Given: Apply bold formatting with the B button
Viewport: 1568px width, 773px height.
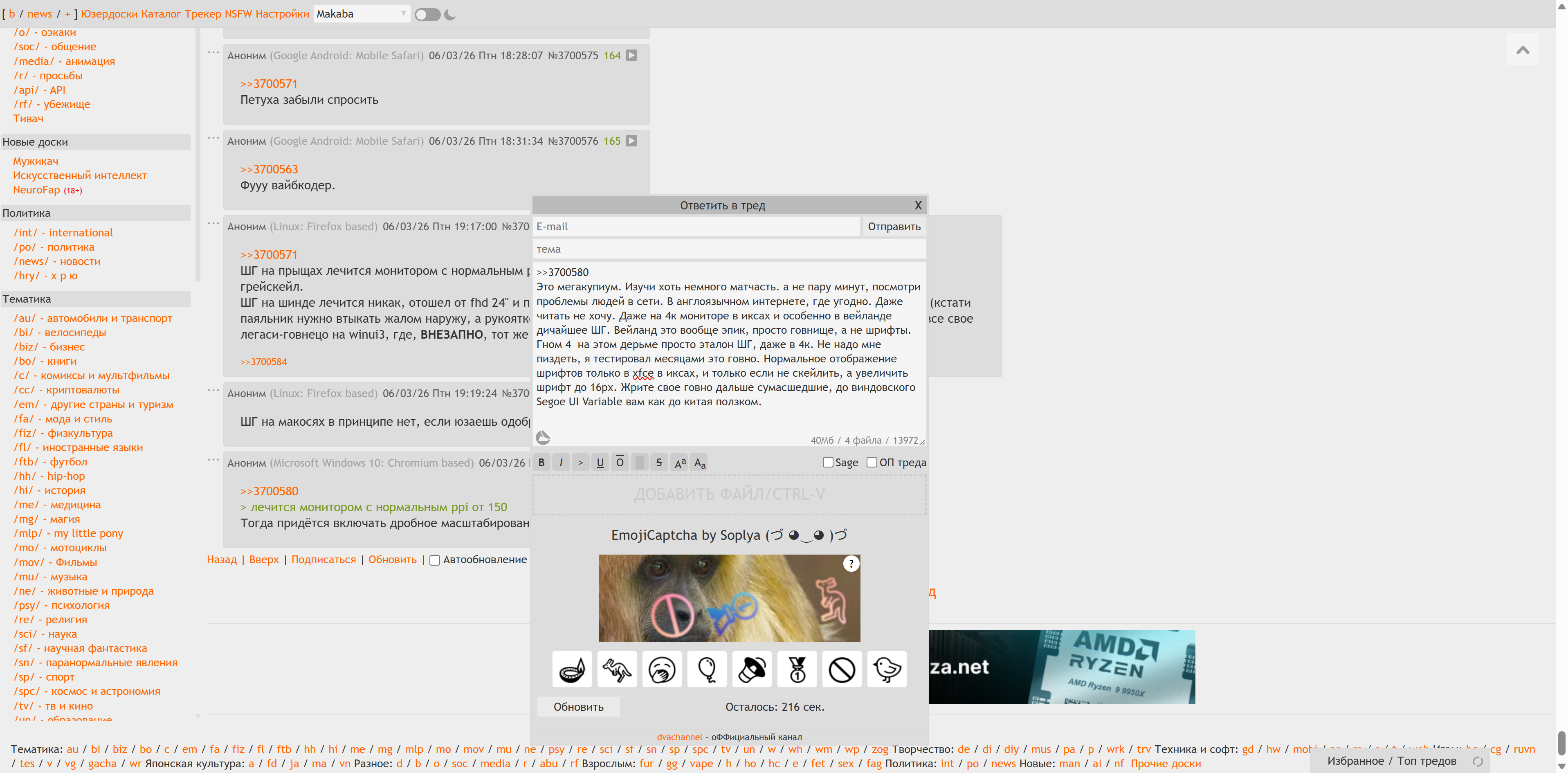Looking at the screenshot, I should pyautogui.click(x=541, y=463).
